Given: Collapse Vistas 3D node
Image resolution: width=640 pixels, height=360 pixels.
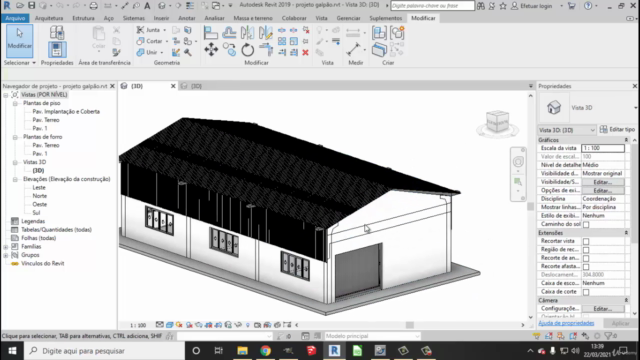Looking at the screenshot, I should pyautogui.click(x=15, y=162).
